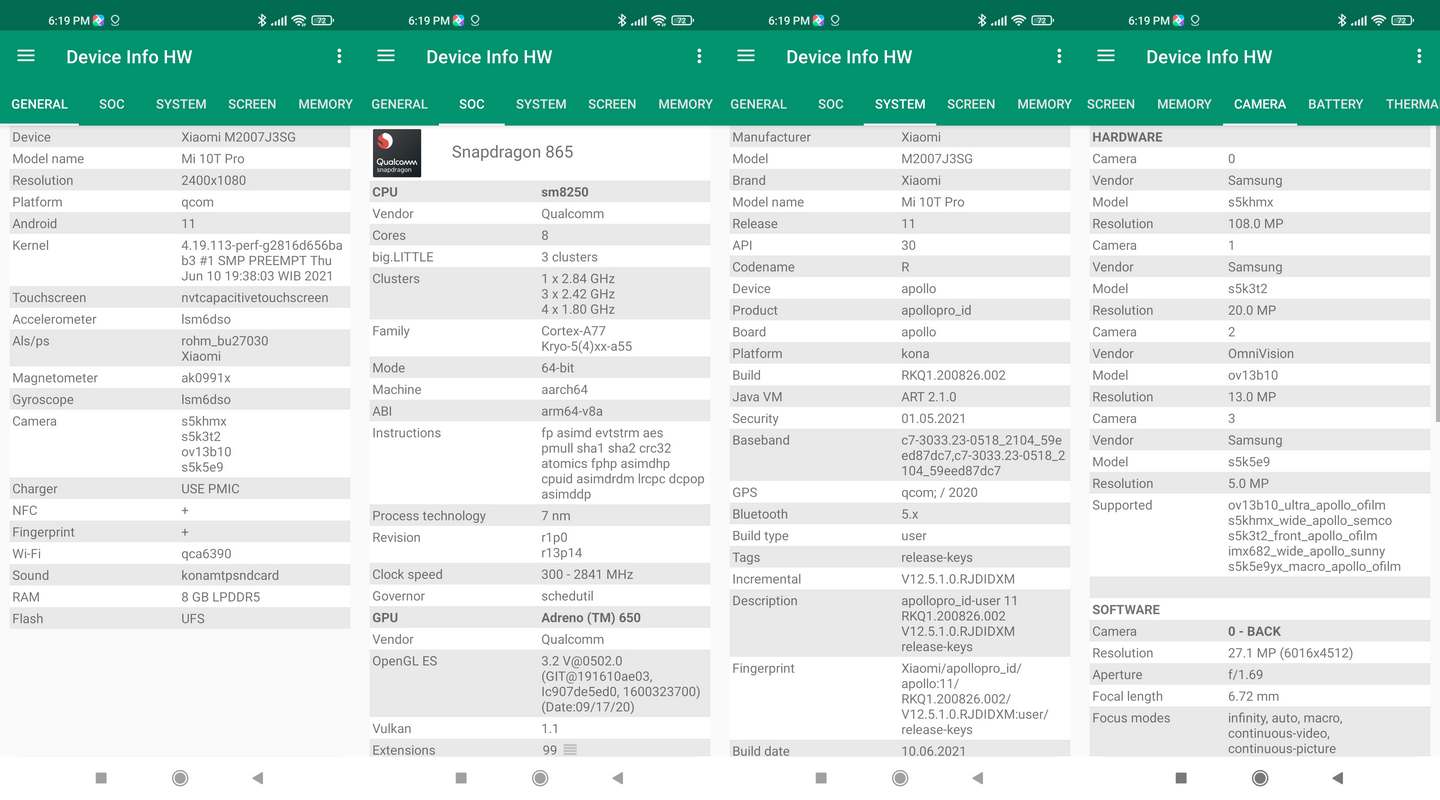This screenshot has height=800, width=1440.
Task: Open hamburger menu on the Camera tab screen
Action: coord(1106,56)
